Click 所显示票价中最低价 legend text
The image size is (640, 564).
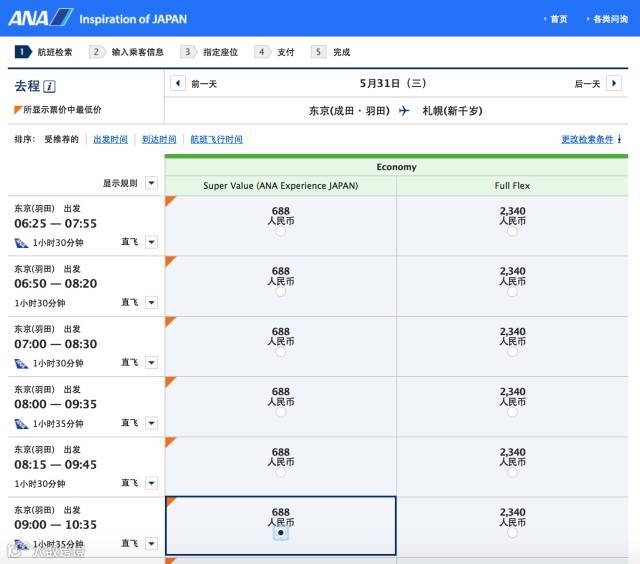coord(62,109)
